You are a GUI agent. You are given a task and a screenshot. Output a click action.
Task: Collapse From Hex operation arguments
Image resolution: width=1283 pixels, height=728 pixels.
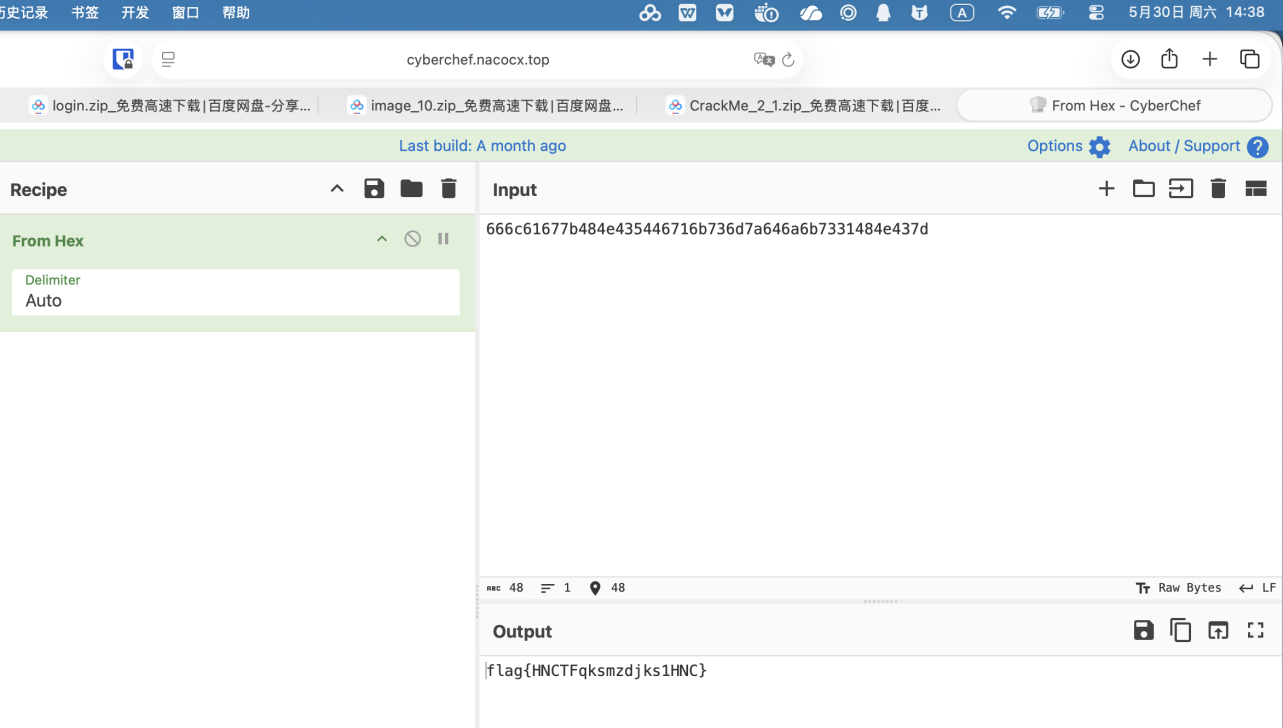(381, 239)
